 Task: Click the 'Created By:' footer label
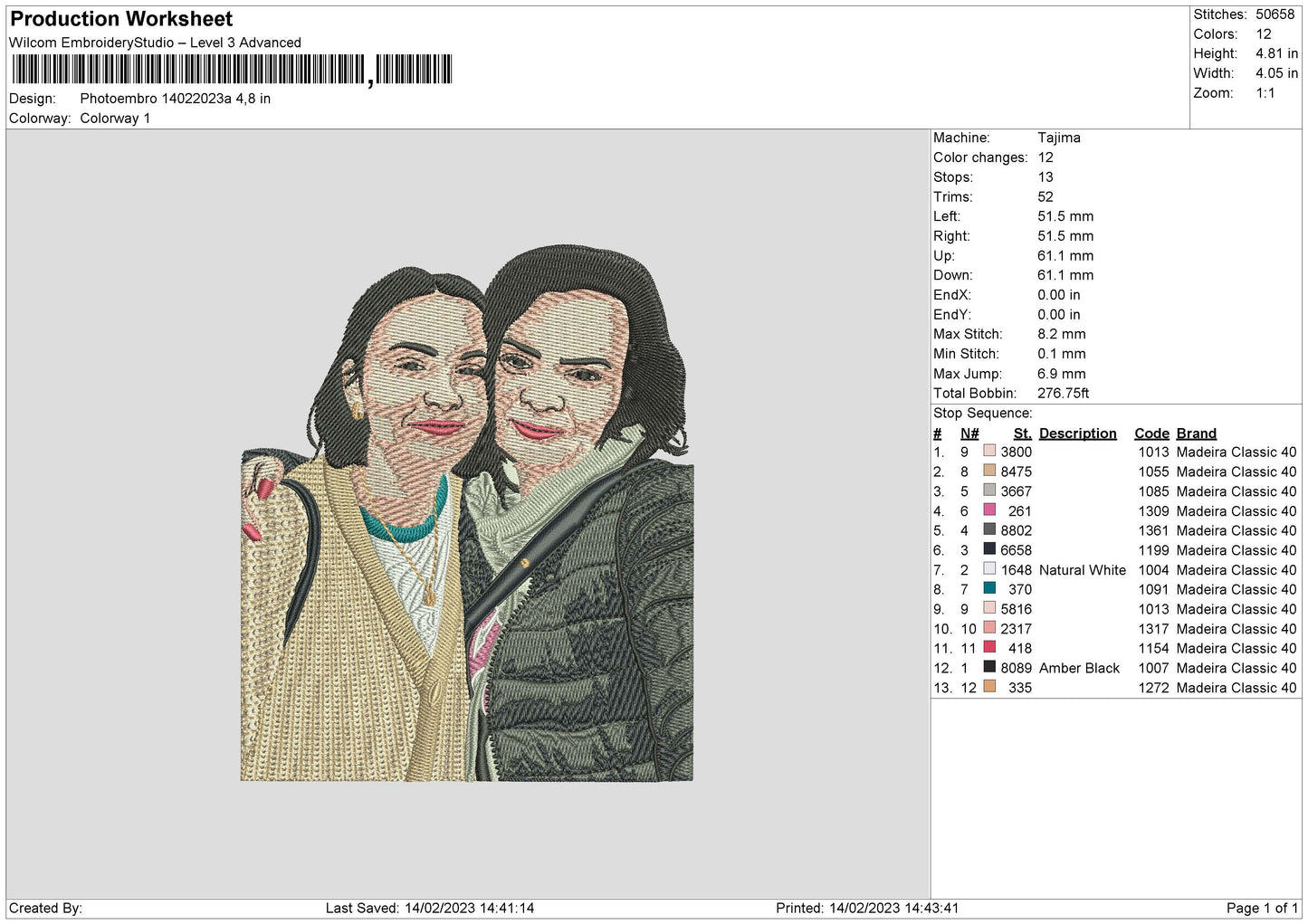click(45, 908)
